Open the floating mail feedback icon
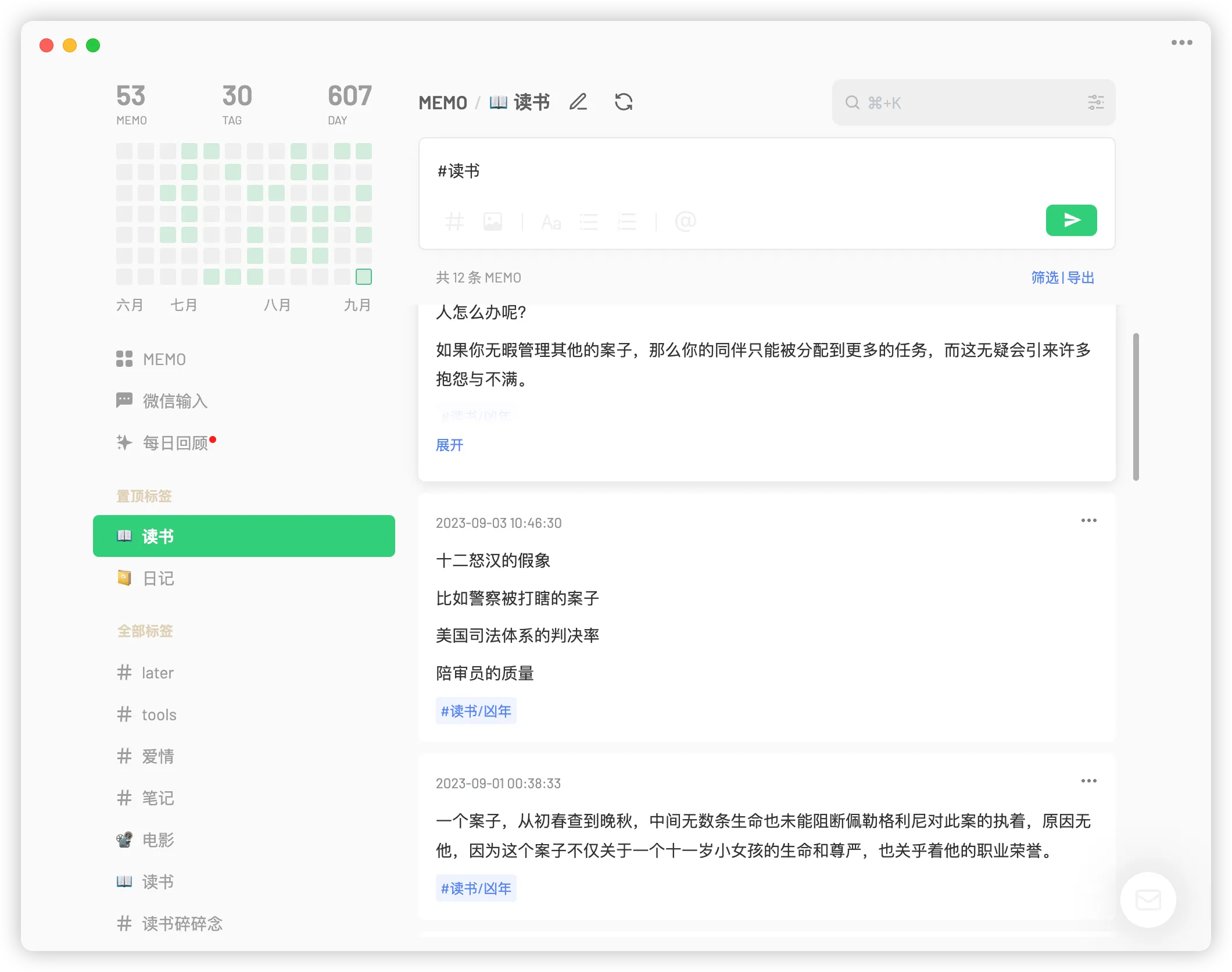 (x=1148, y=900)
